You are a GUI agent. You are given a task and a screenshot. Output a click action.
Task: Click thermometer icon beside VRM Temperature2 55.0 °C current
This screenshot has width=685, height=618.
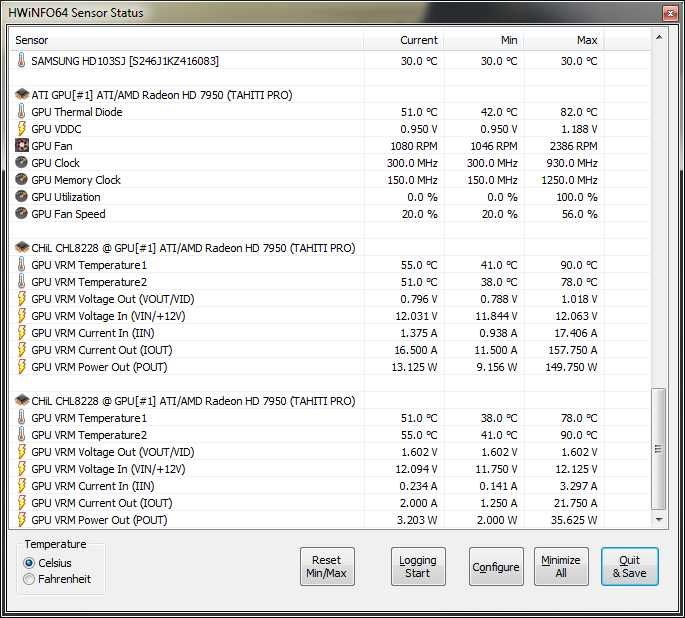point(21,435)
